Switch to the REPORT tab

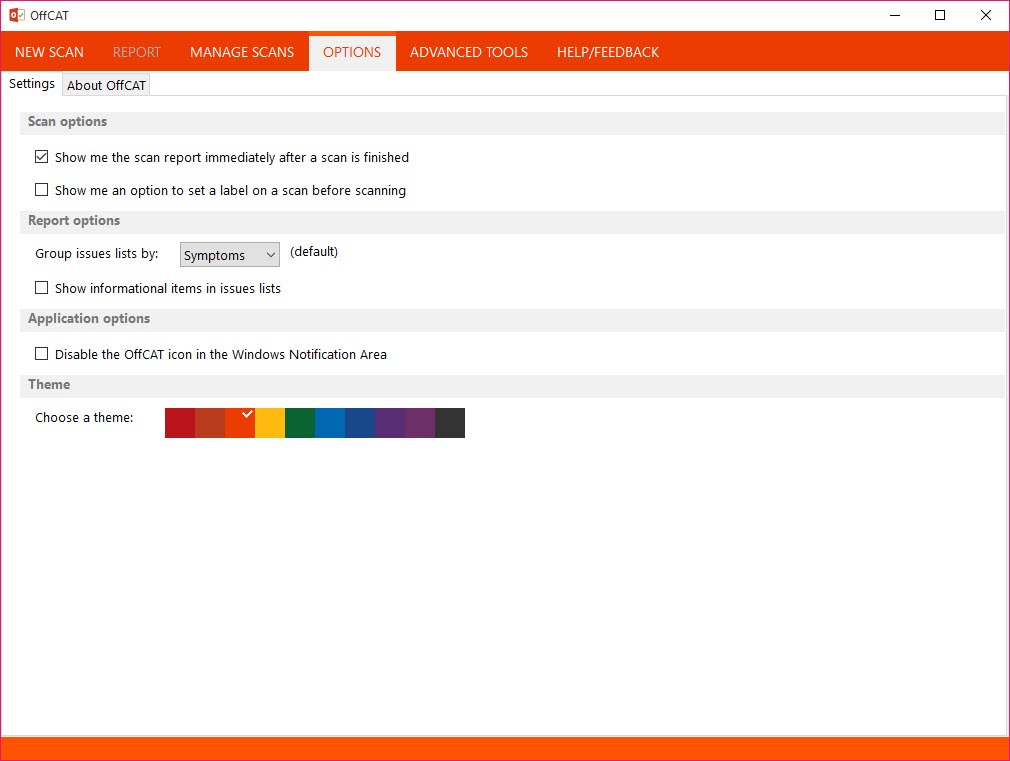pos(137,52)
